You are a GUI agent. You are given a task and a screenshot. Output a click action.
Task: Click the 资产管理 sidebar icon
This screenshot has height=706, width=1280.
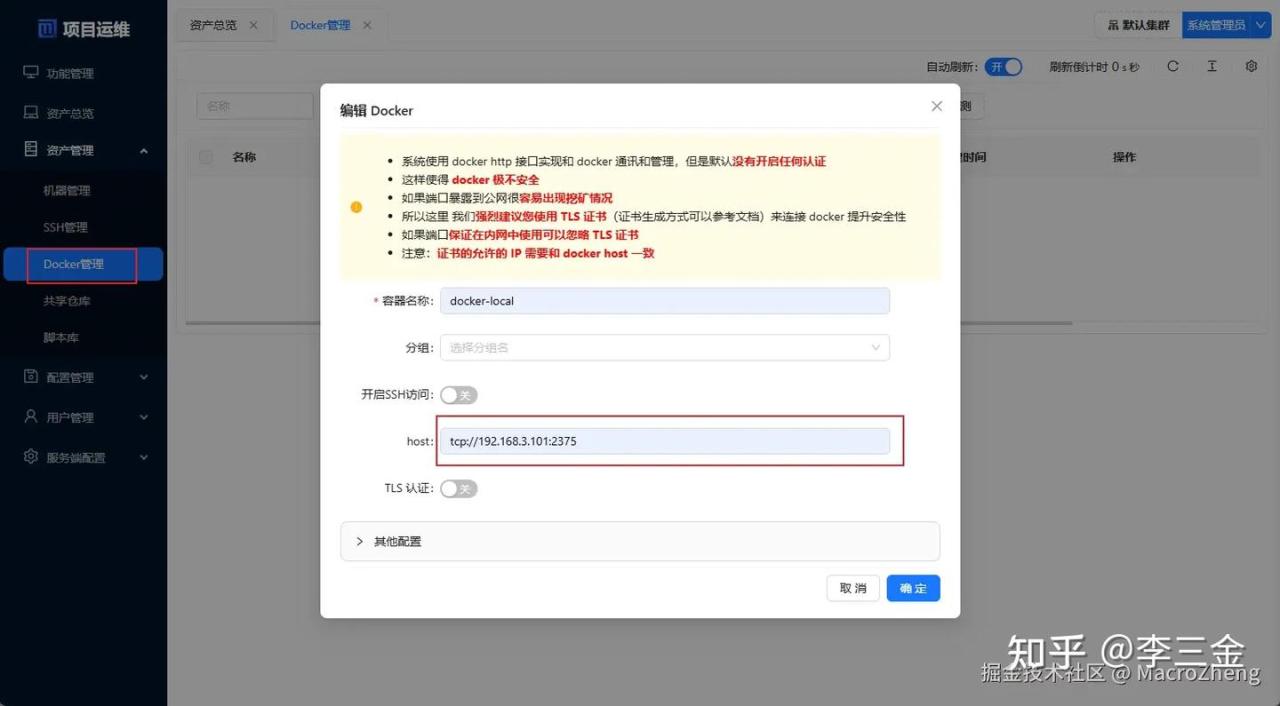tap(31, 150)
